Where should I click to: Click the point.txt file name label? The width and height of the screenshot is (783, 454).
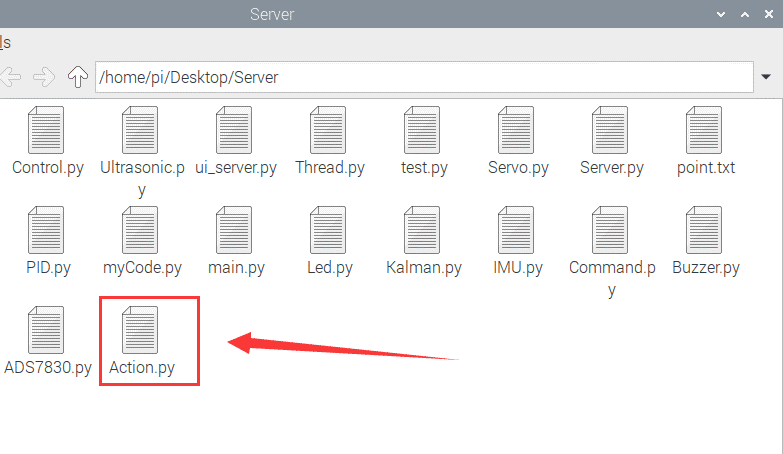coord(706,167)
